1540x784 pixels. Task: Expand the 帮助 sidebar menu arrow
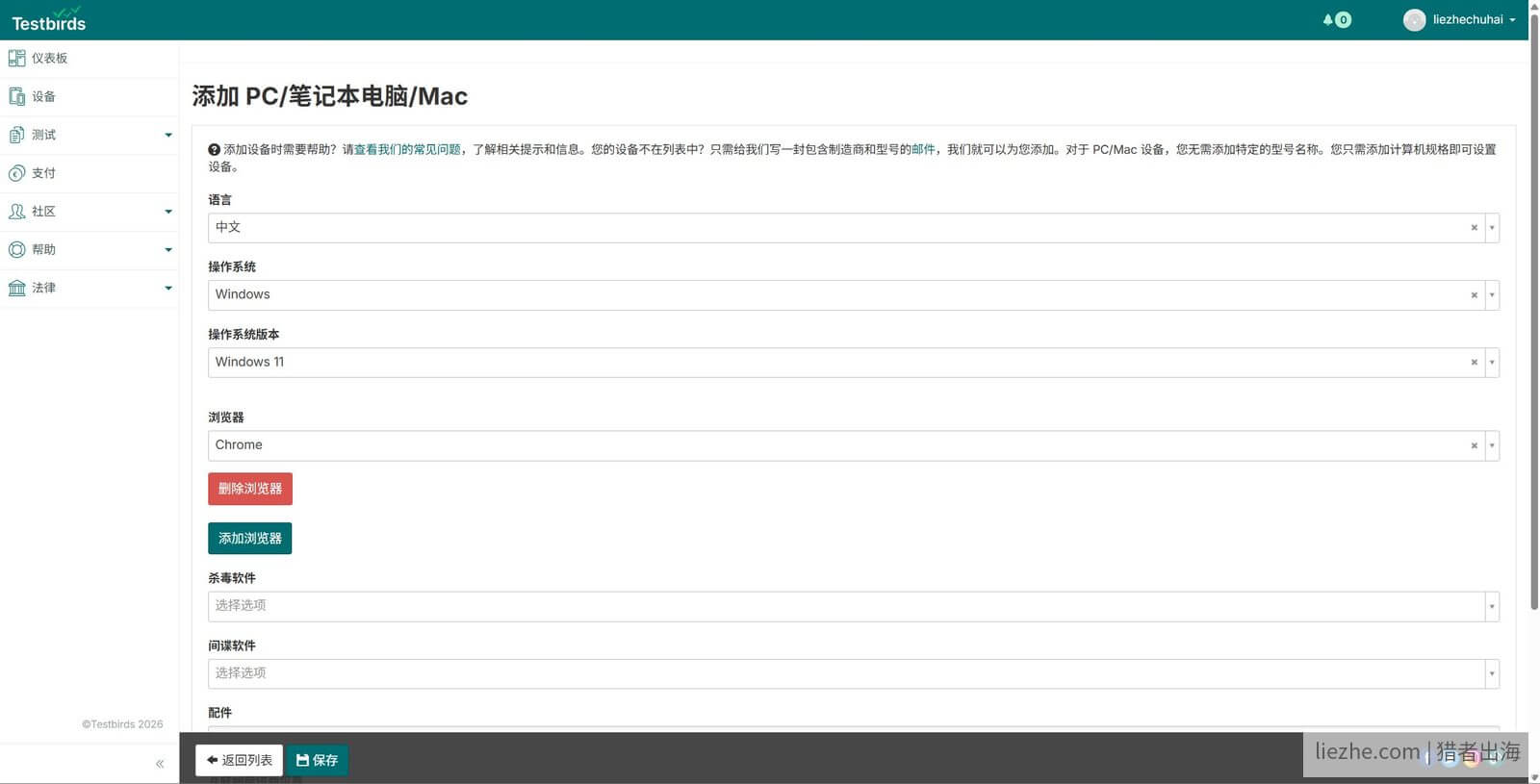pyautogui.click(x=168, y=250)
